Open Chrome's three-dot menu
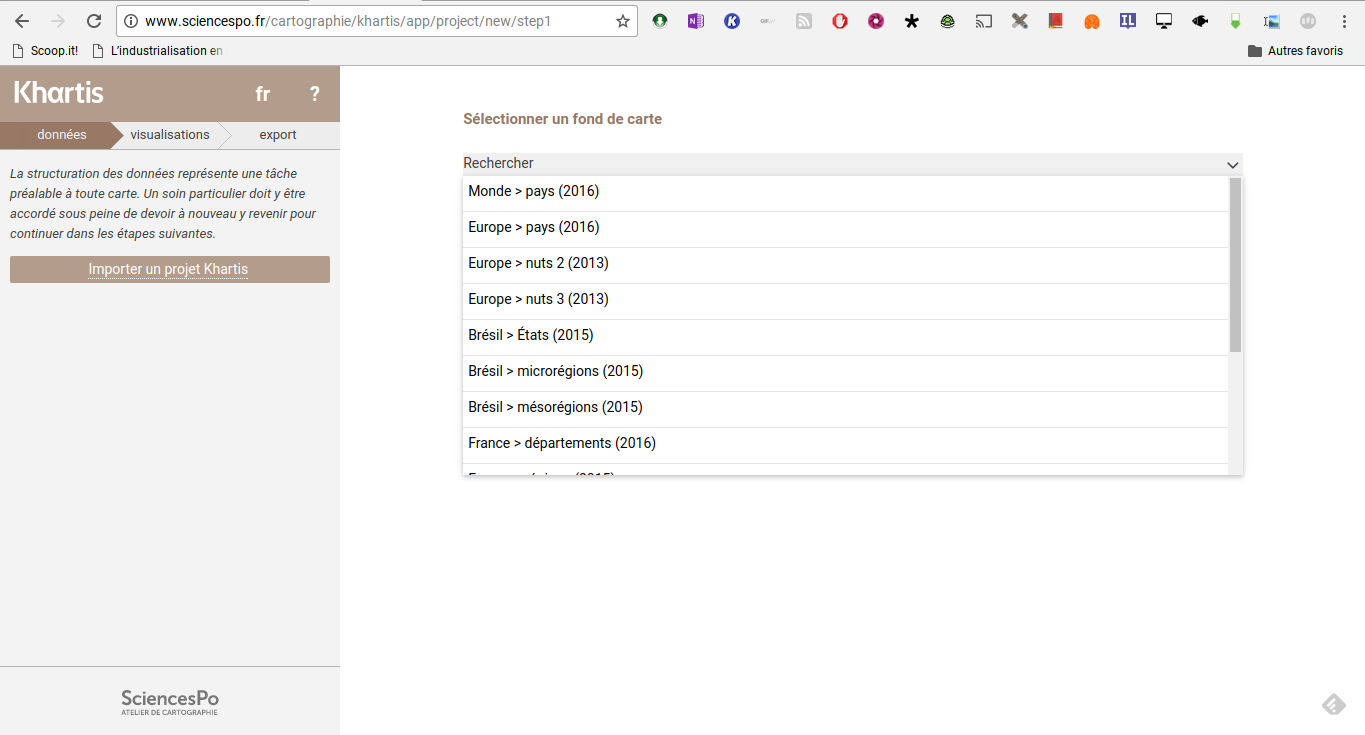 click(1344, 21)
